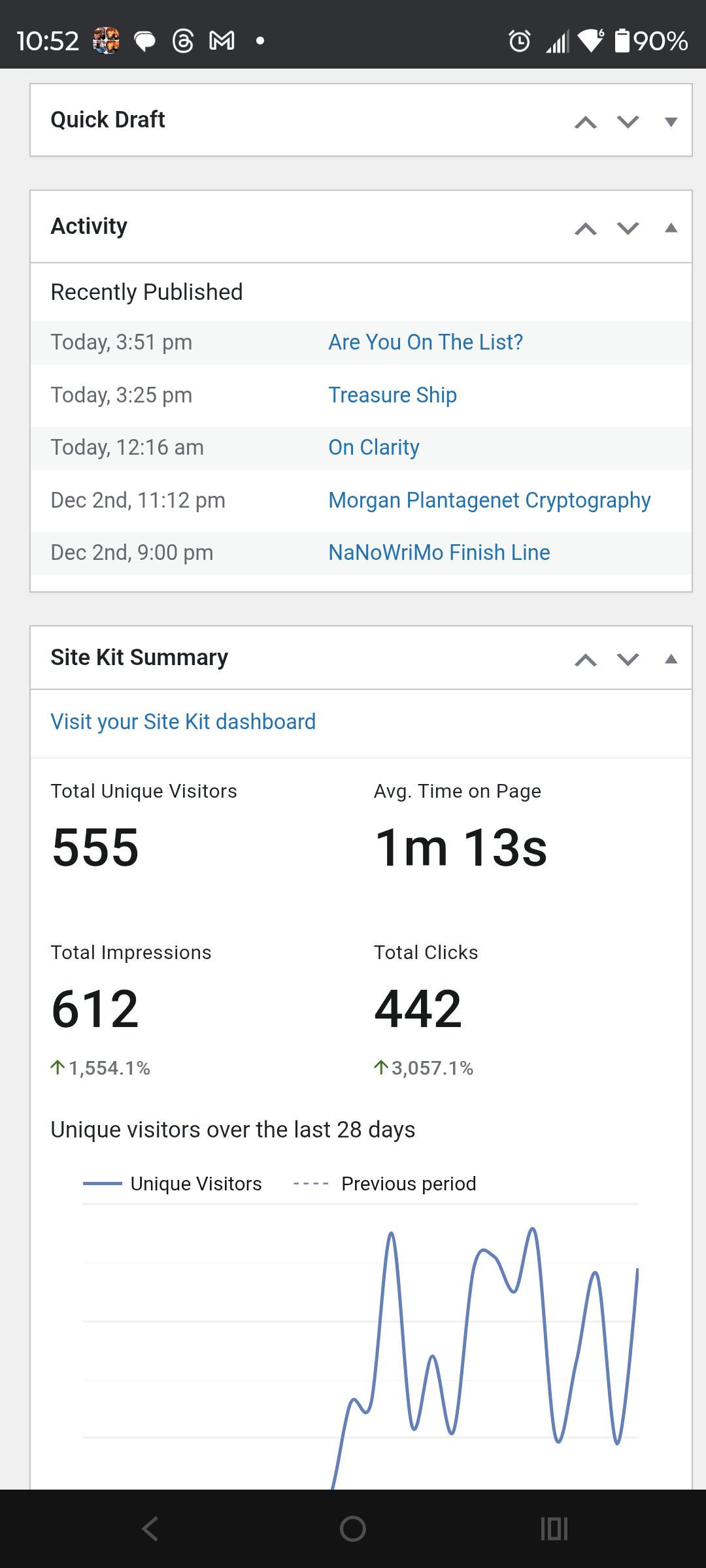Move Activity panel up
The width and height of the screenshot is (706, 1568).
[586, 229]
